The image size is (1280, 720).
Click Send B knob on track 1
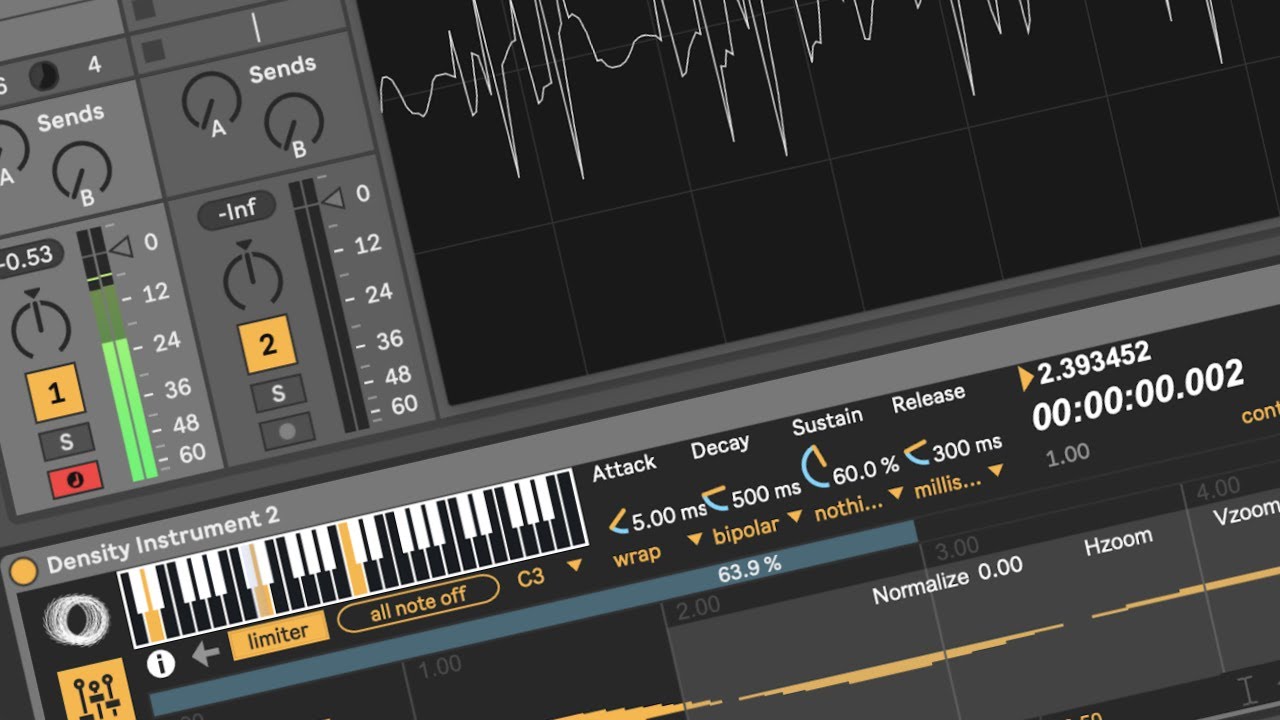[82, 170]
